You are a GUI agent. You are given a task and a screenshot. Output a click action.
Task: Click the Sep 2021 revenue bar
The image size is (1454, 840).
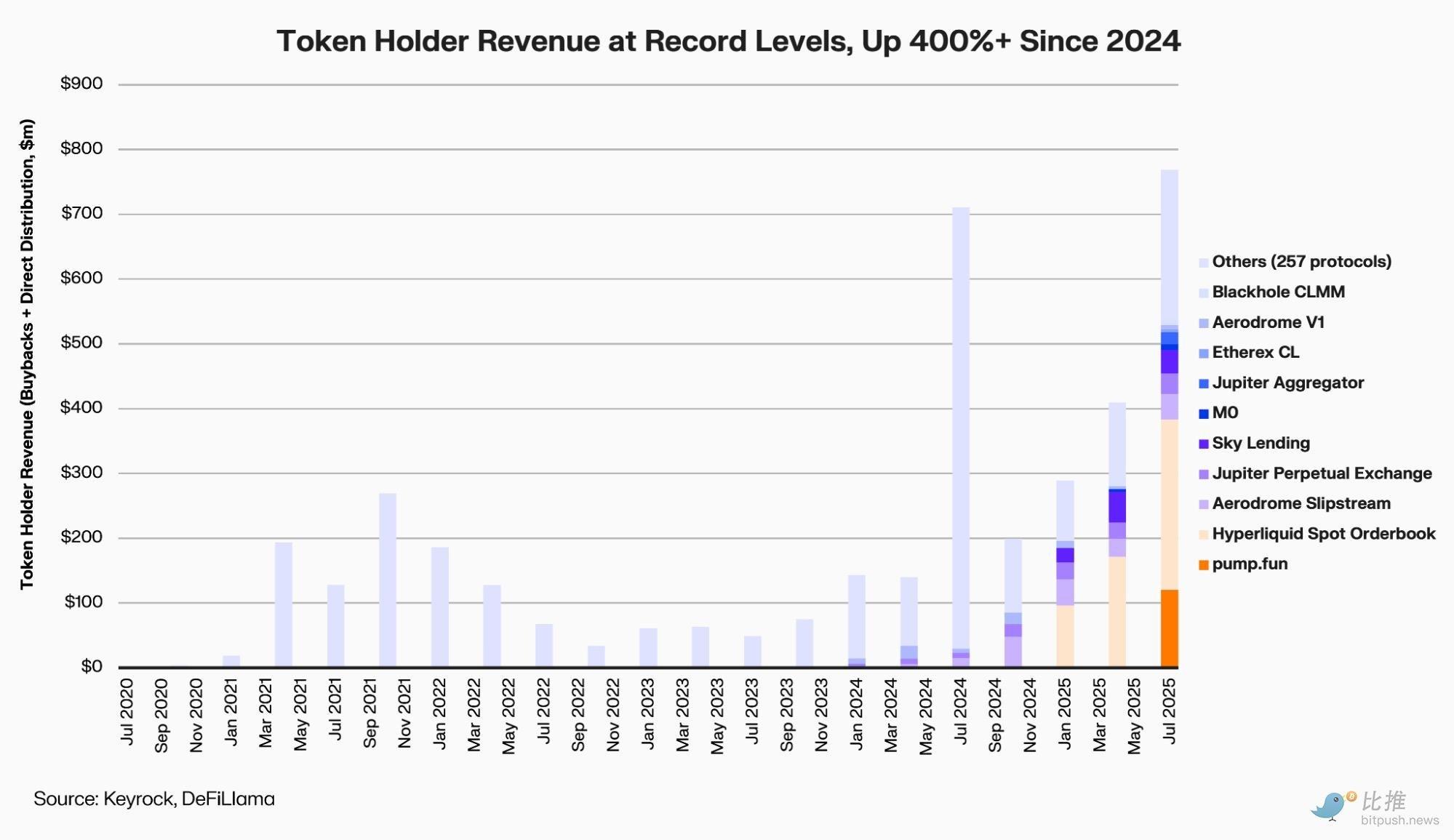388,580
